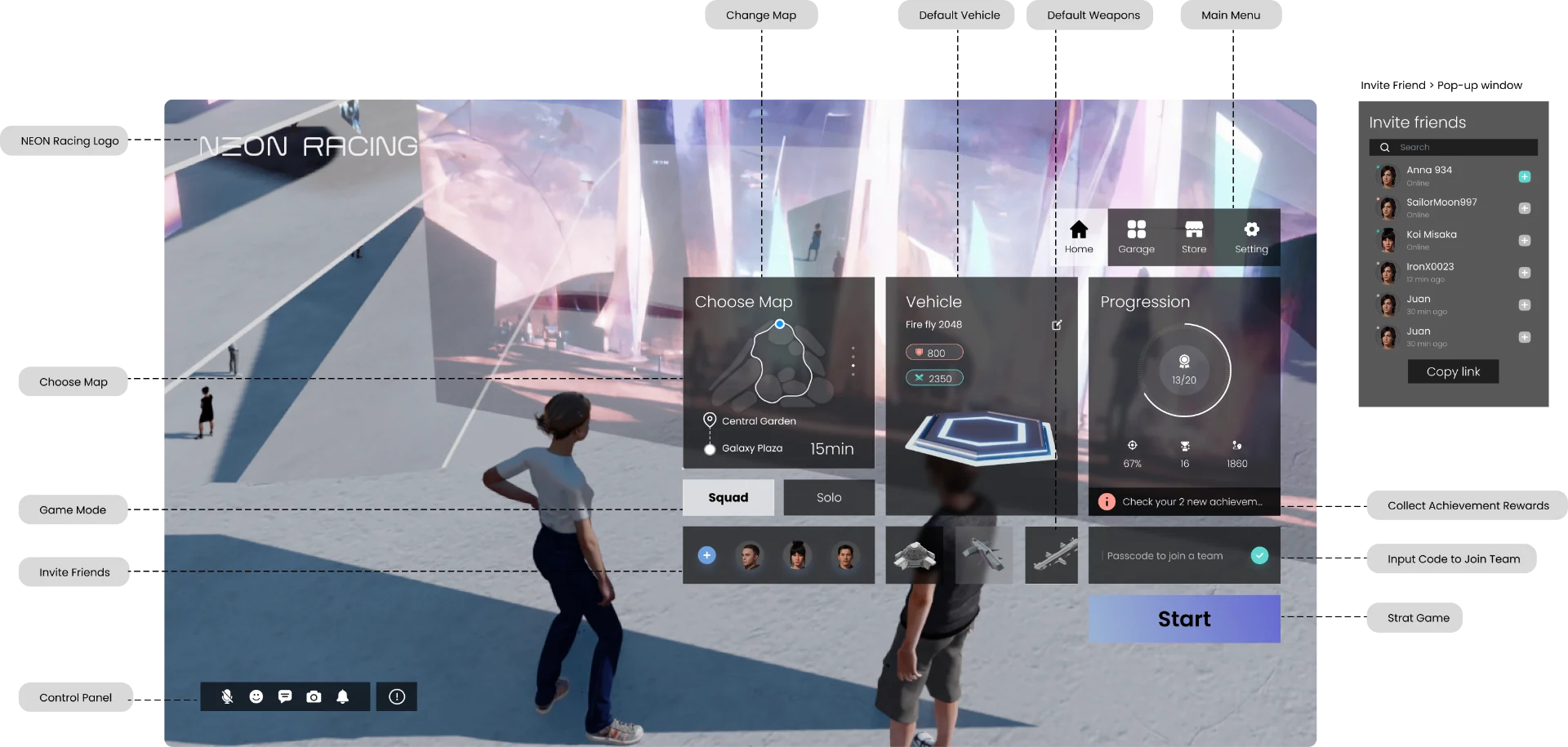
Task: Click Koi Misaka's name in friends list
Action: [x=1432, y=234]
